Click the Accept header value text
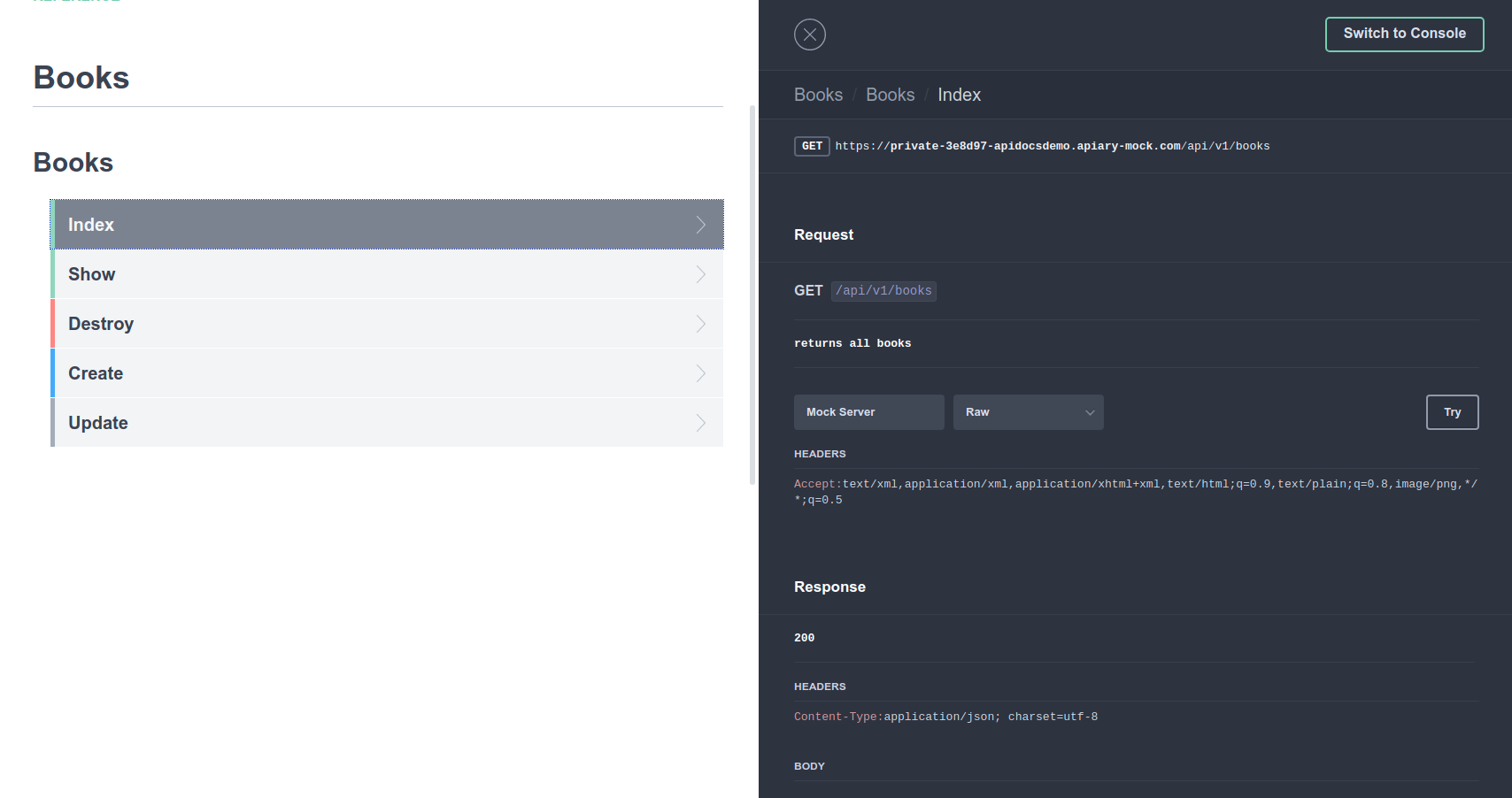Viewport: 1512px width, 798px height. pyautogui.click(x=1136, y=492)
